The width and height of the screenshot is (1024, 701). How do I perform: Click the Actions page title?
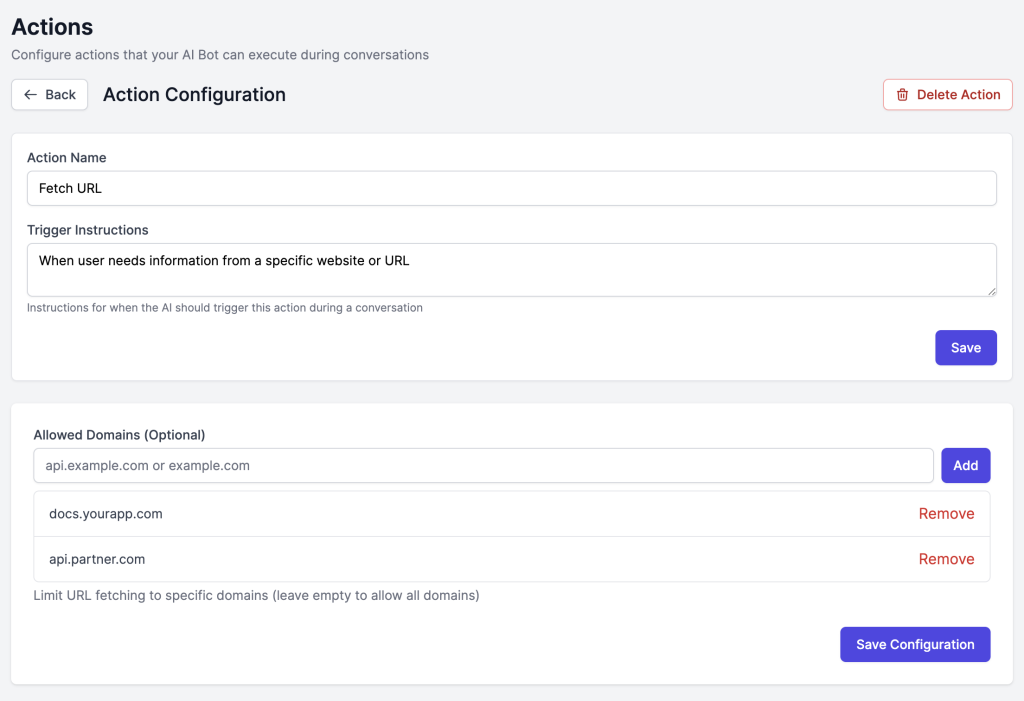tap(52, 27)
